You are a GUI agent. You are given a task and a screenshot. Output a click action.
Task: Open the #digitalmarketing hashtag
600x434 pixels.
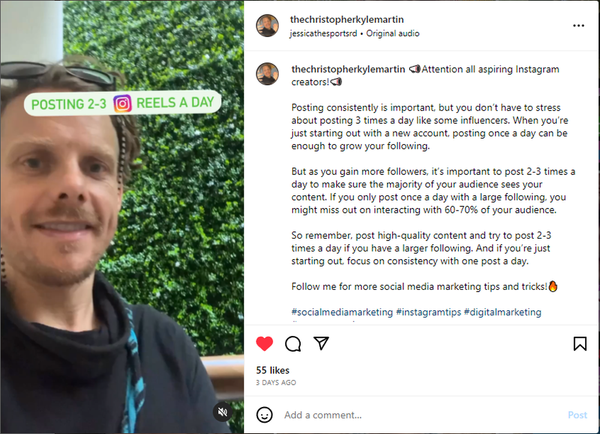coord(502,312)
